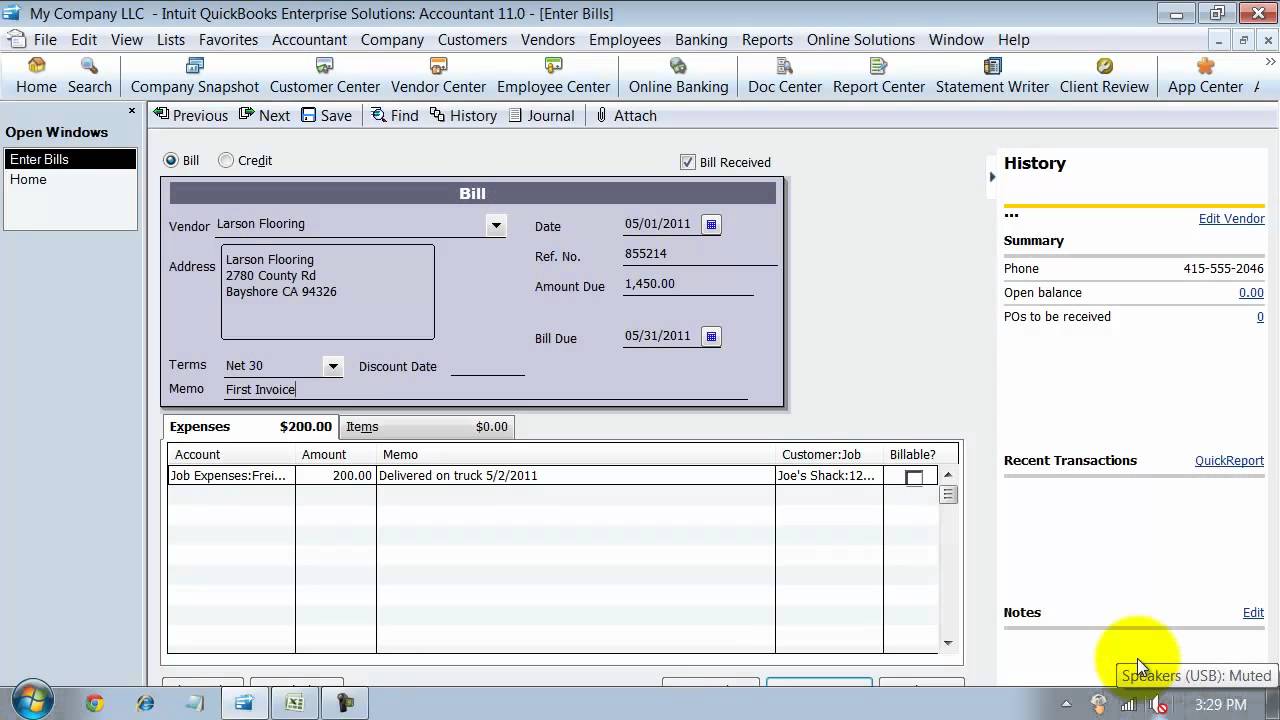Click the Address box
This screenshot has height=720, width=1280.
coord(328,292)
